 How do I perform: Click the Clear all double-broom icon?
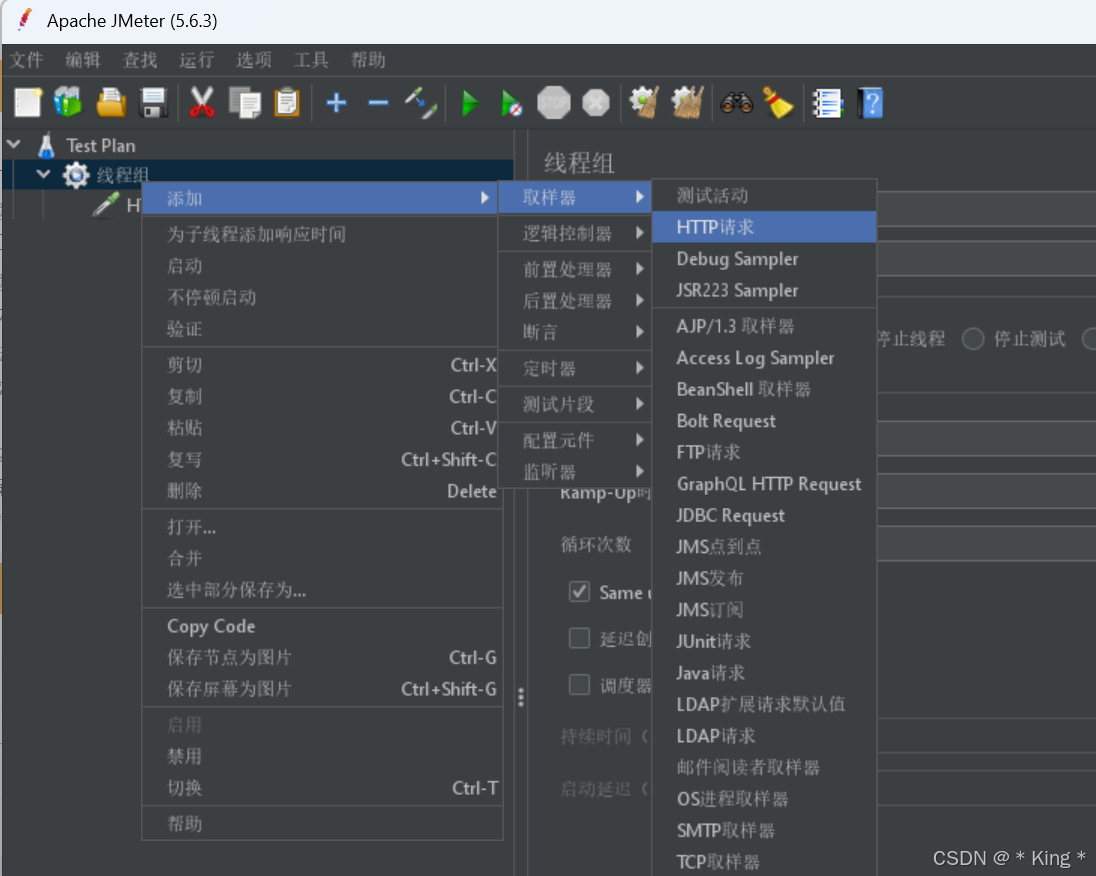tap(687, 103)
